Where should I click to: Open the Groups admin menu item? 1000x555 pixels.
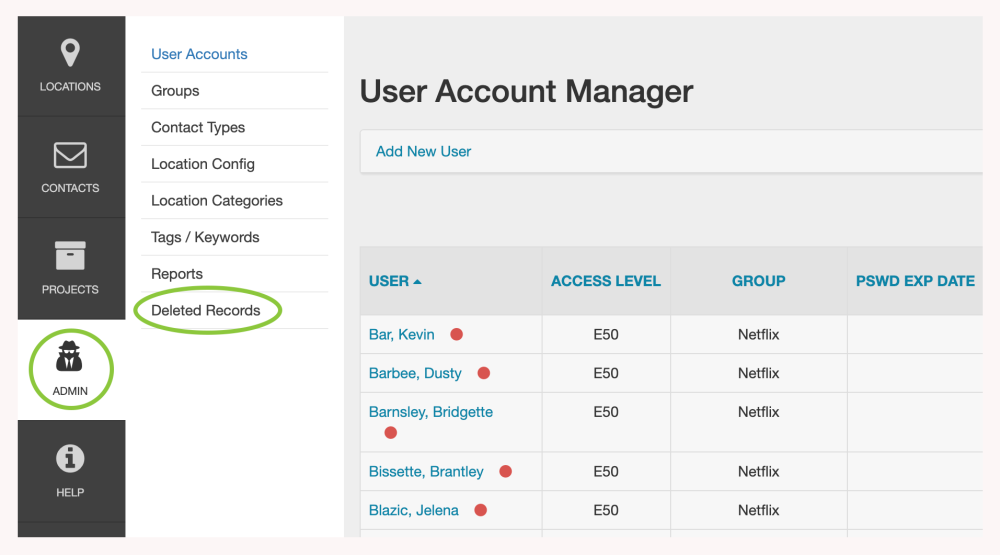175,91
